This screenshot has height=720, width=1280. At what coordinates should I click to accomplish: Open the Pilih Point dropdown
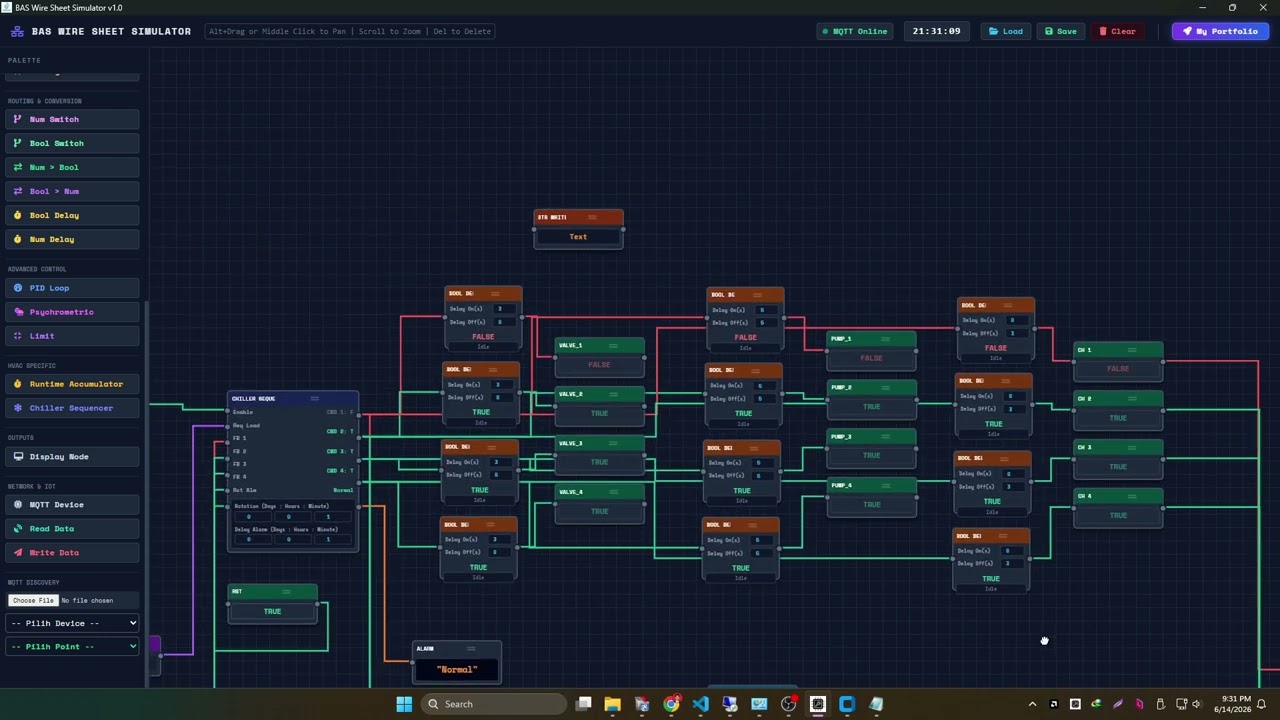[x=72, y=647]
